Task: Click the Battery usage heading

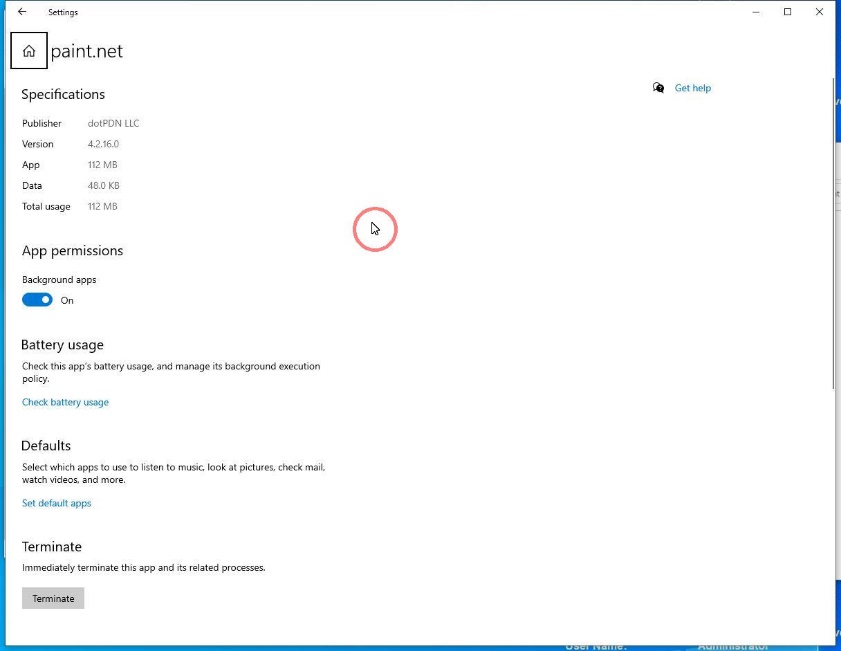Action: (x=62, y=345)
